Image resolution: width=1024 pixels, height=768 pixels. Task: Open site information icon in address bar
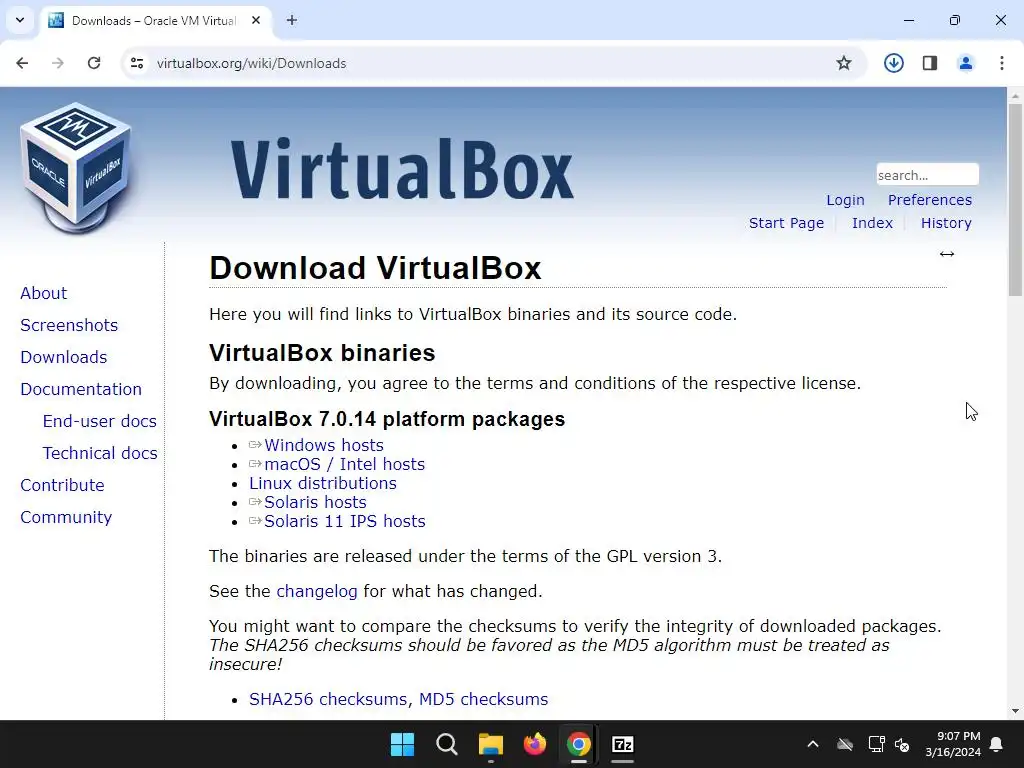pyautogui.click(x=137, y=63)
